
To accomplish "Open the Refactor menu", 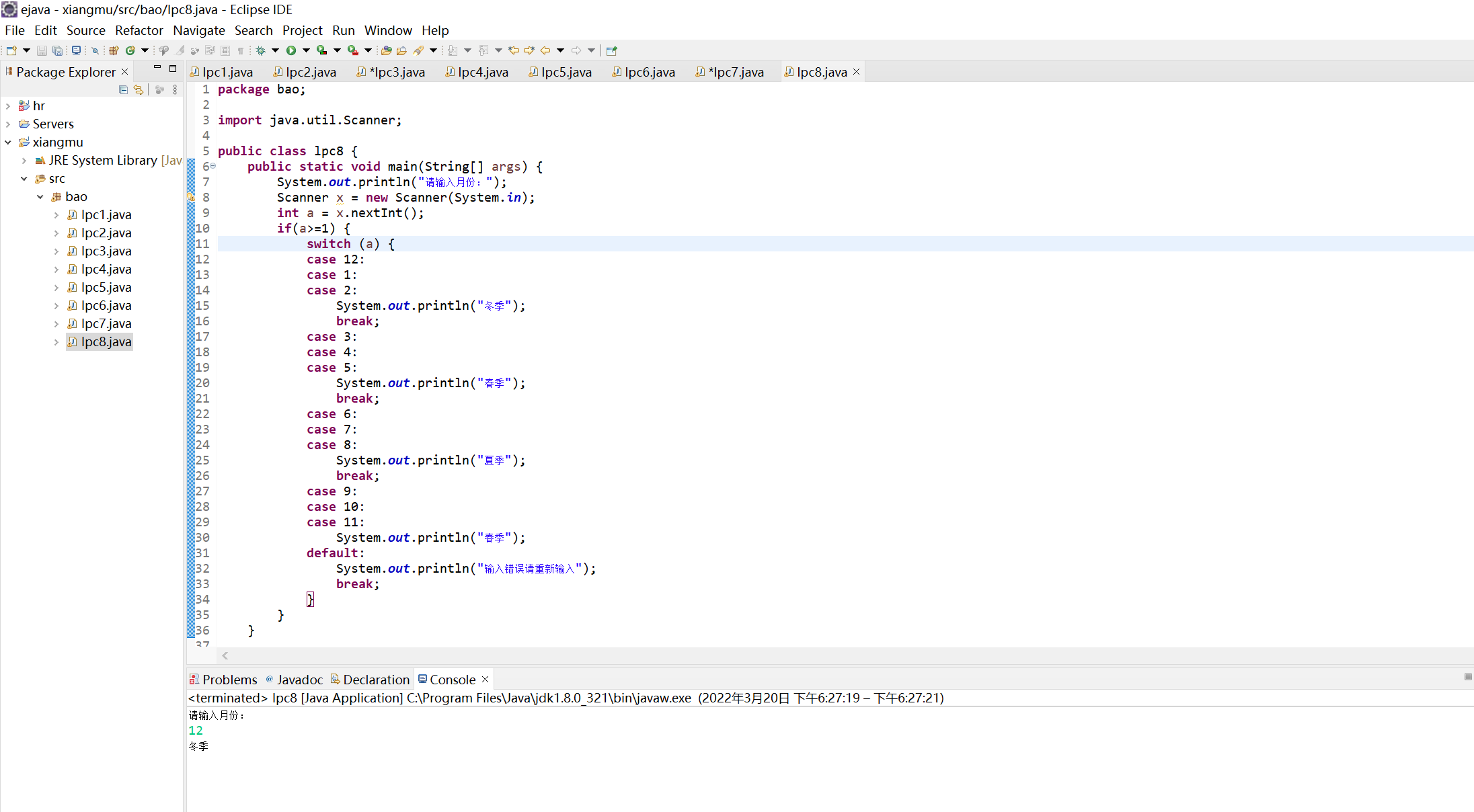I will pos(139,30).
